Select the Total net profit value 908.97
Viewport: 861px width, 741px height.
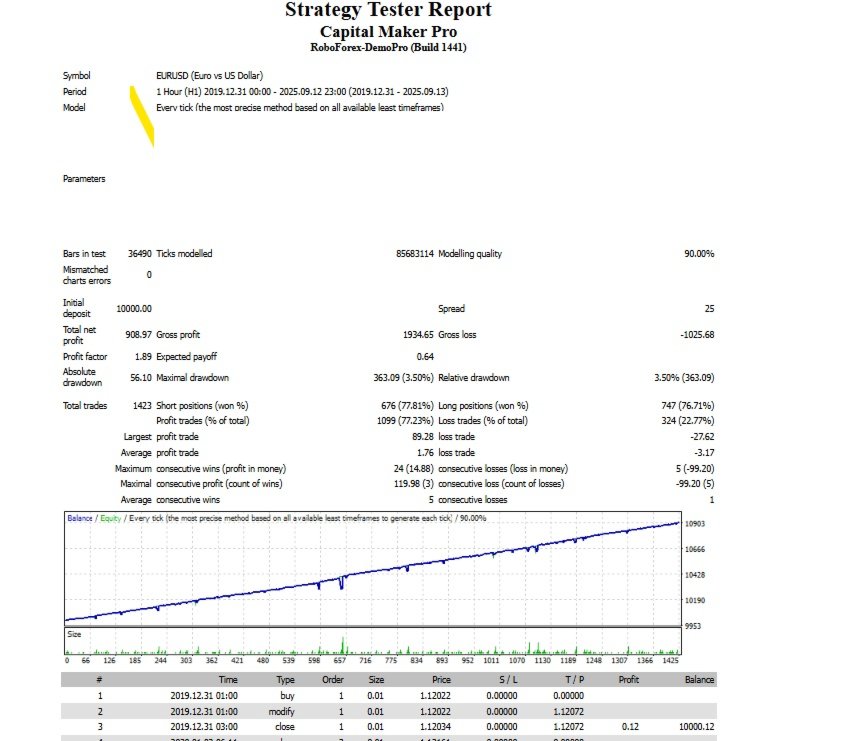(x=138, y=335)
